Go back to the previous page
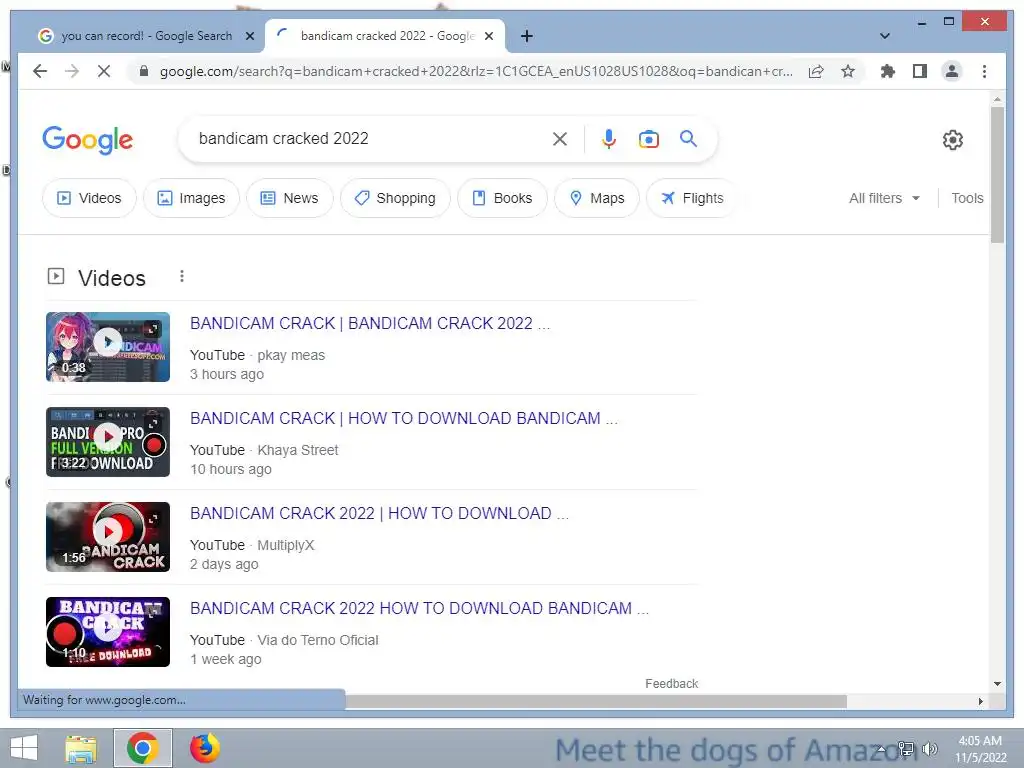Viewport: 1024px width, 768px height. click(40, 71)
